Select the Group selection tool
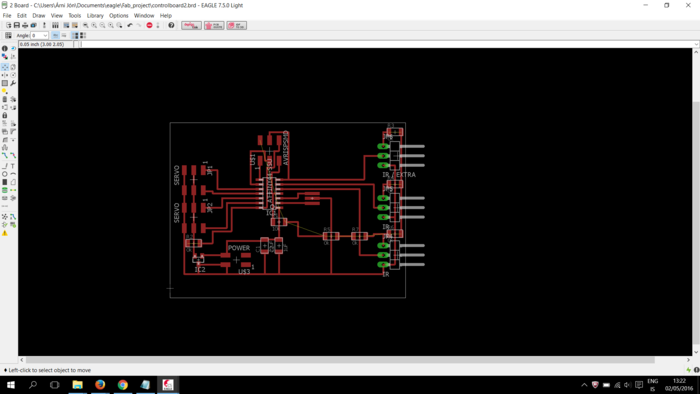The height and width of the screenshot is (394, 700). (5, 83)
